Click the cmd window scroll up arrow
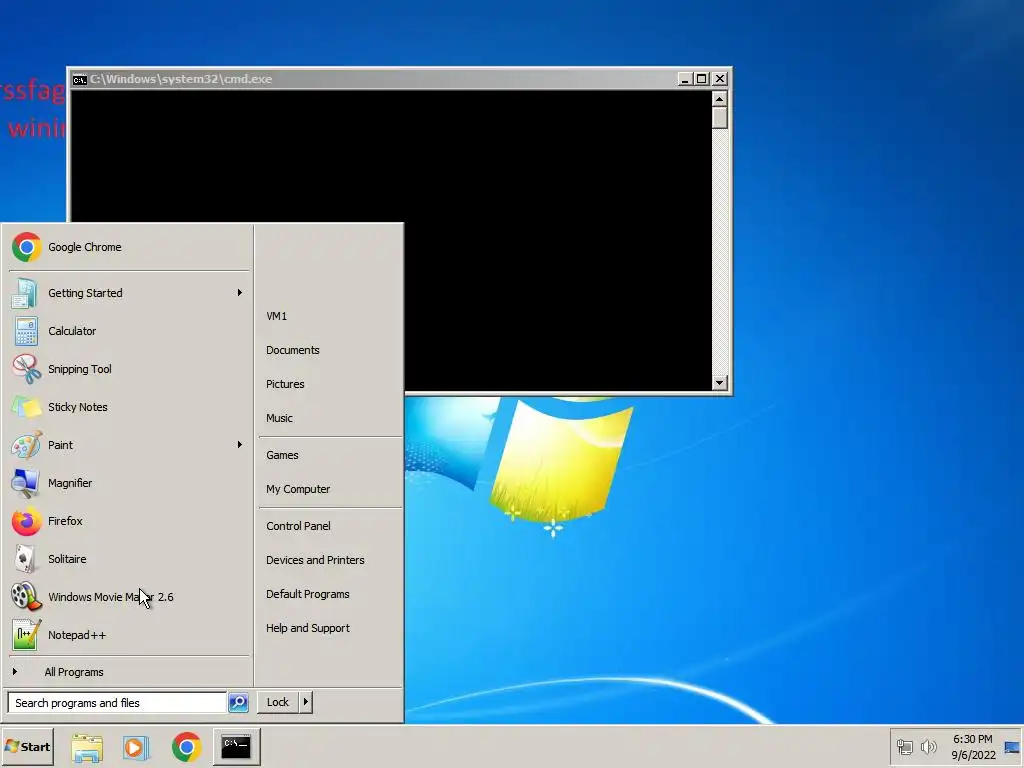 [720, 99]
